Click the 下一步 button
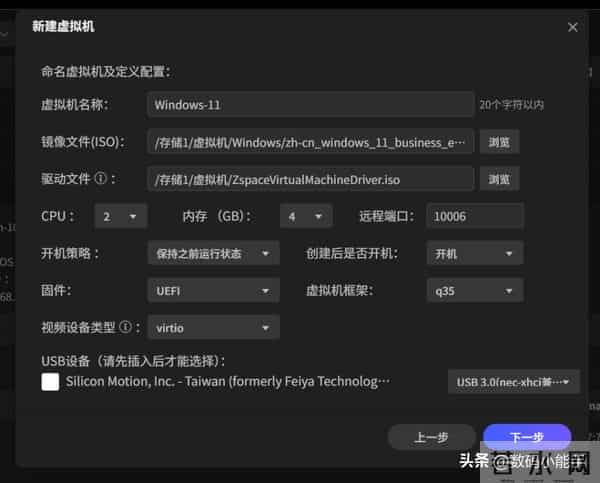 pos(527,437)
